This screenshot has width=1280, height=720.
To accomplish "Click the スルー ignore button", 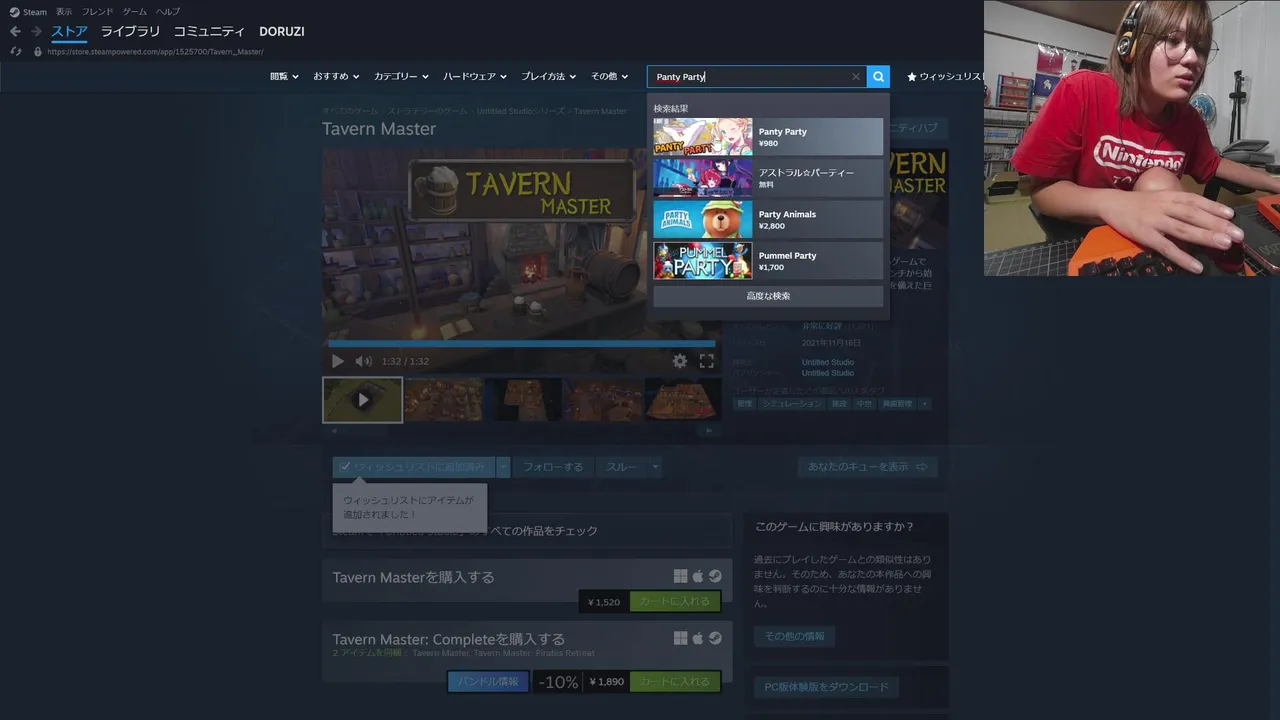I will pos(621,467).
